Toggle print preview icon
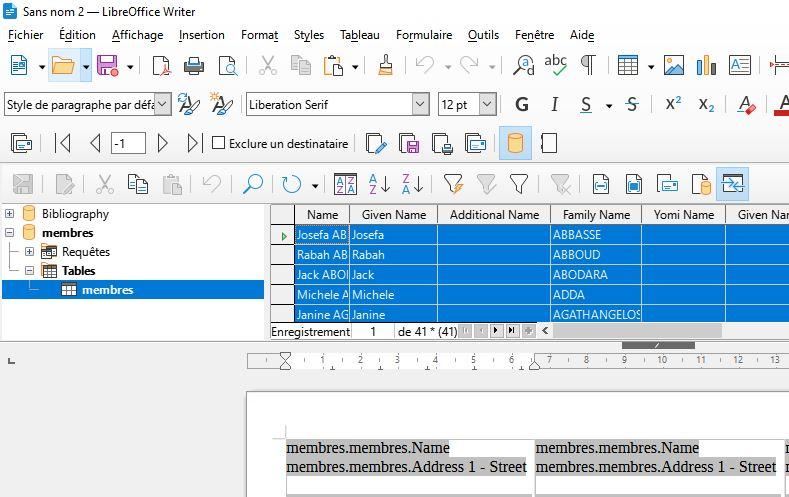This screenshot has height=497, width=789. (x=227, y=65)
